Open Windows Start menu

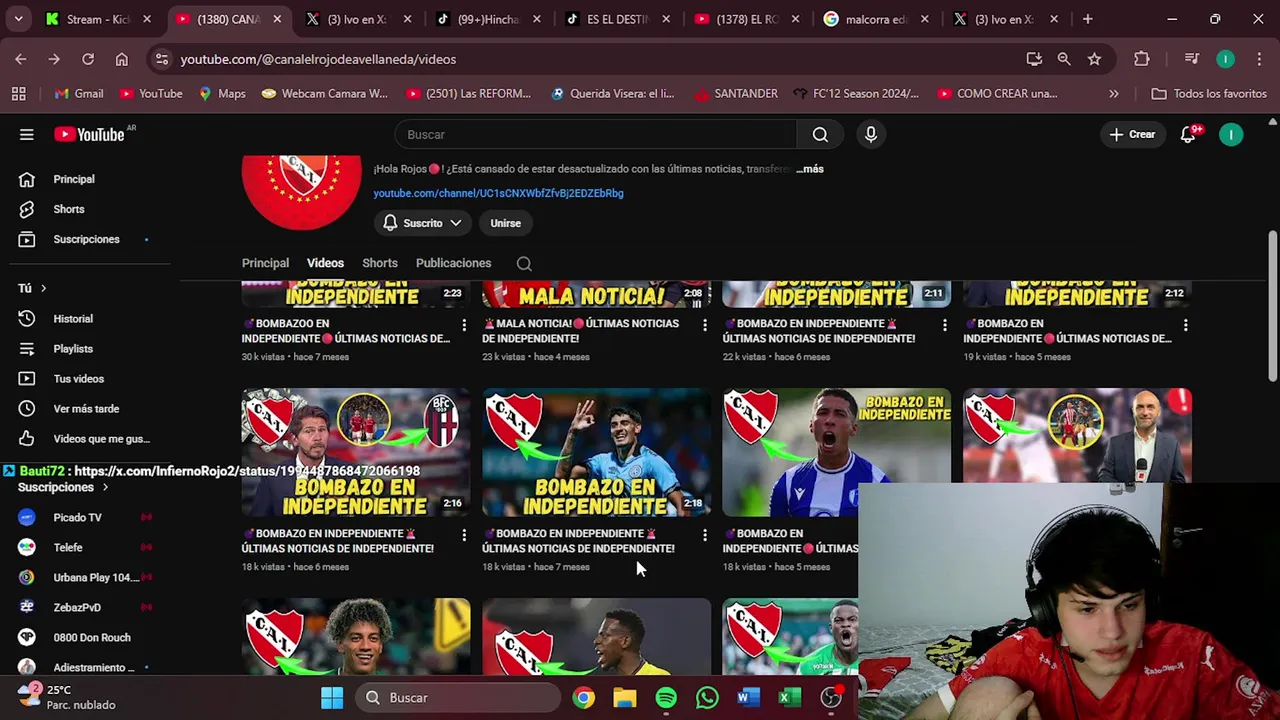[x=332, y=698]
